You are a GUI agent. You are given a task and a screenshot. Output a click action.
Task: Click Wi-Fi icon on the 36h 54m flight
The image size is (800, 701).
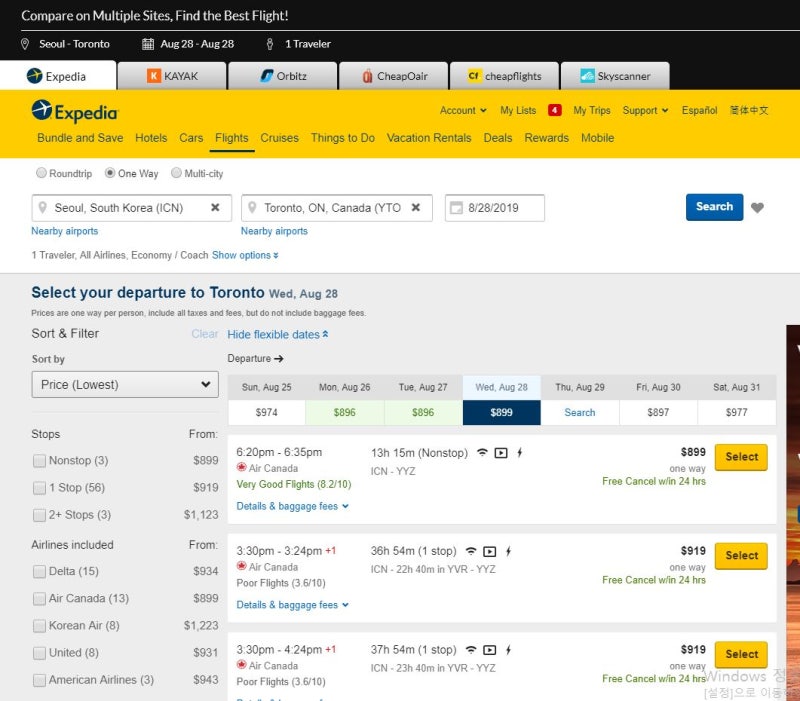point(471,551)
